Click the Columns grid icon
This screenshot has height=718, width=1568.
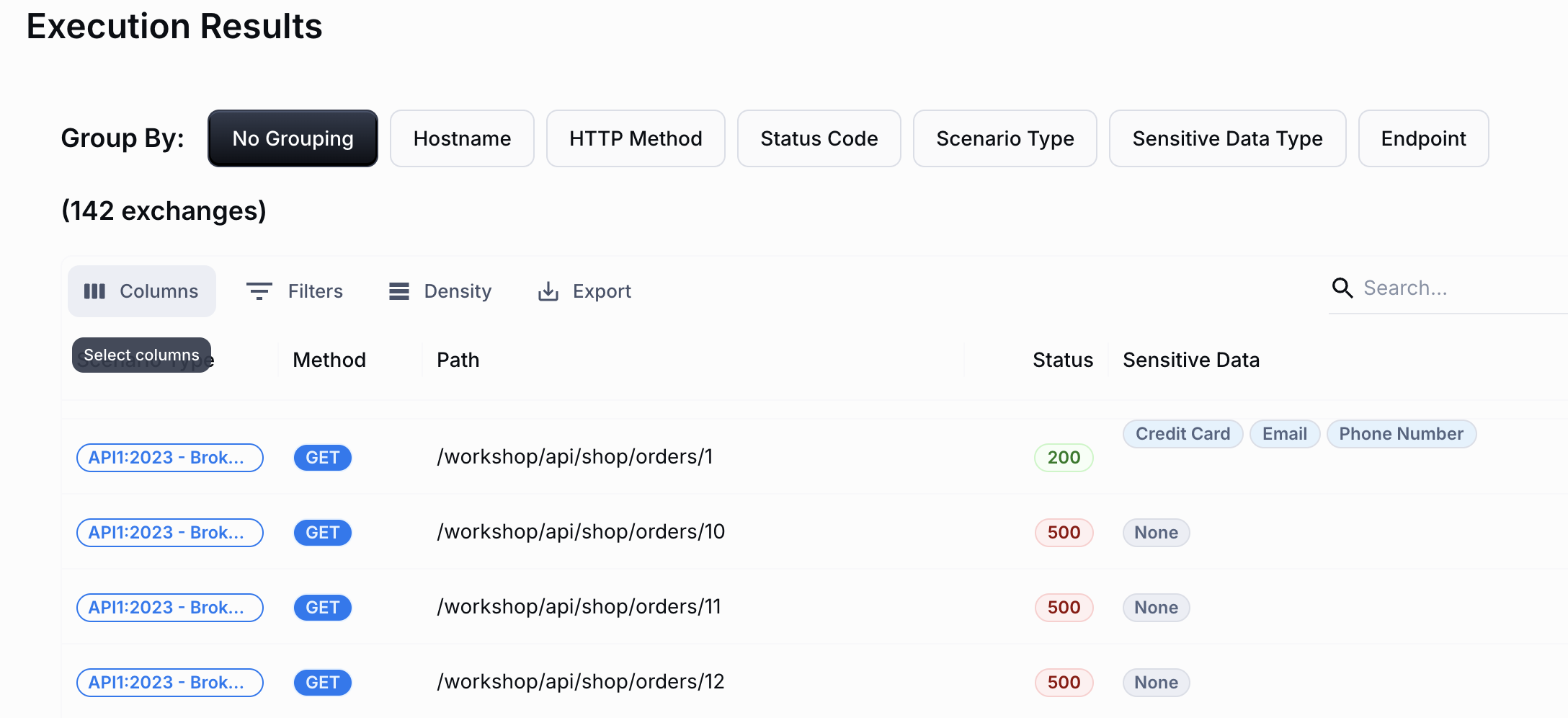coord(94,291)
